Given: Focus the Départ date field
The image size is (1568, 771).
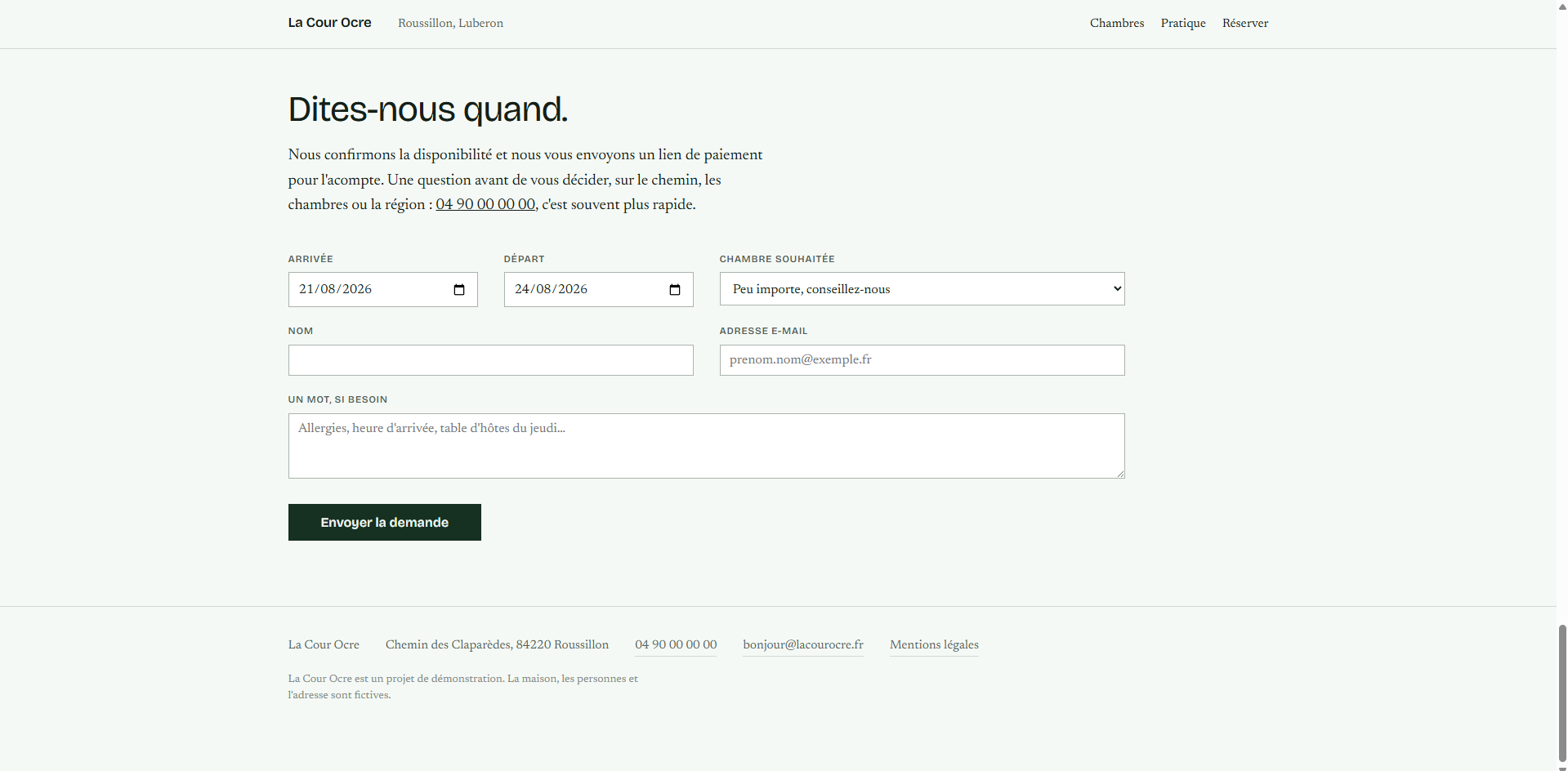Looking at the screenshot, I should coord(599,290).
